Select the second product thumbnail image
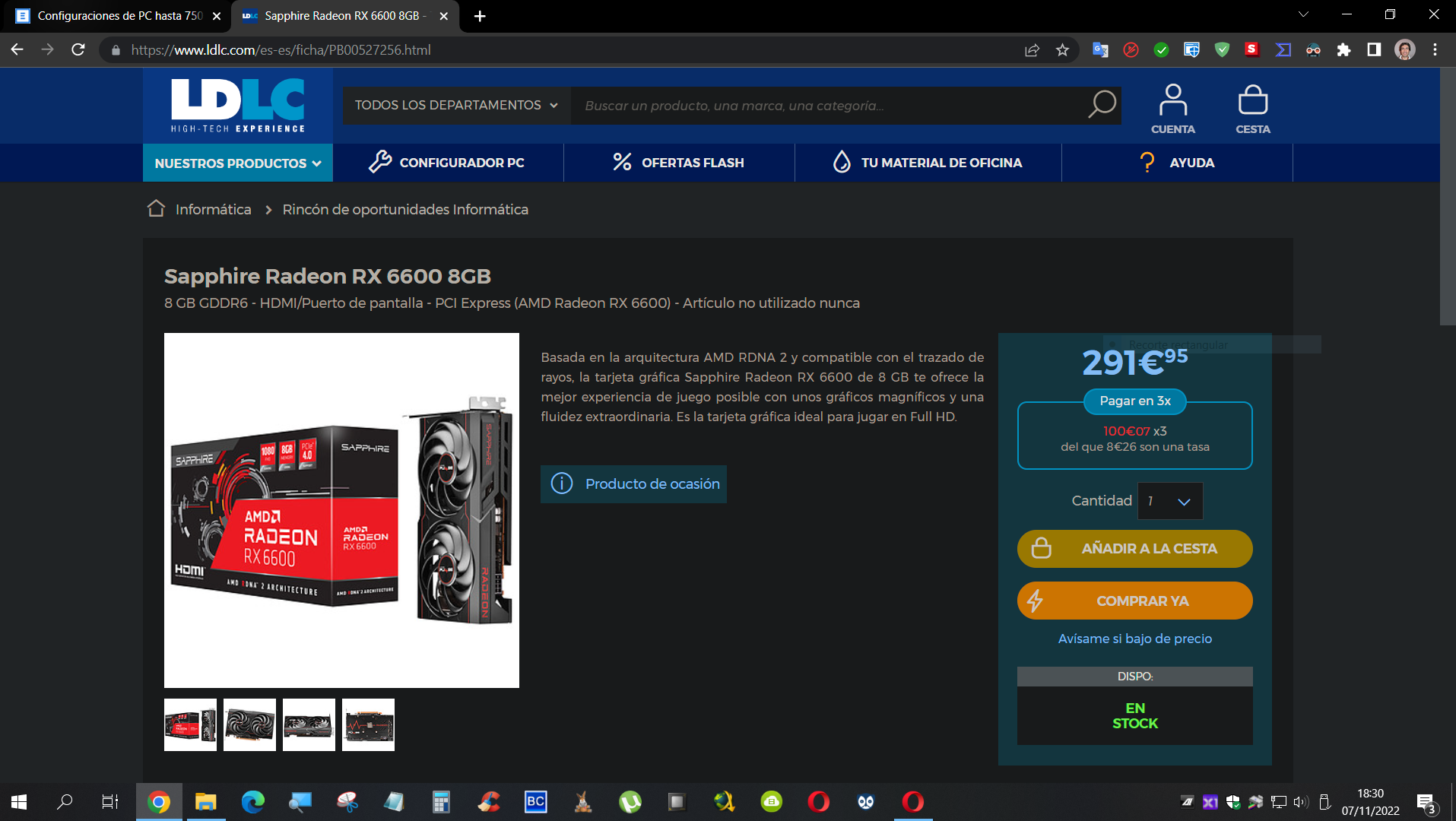Image resolution: width=1456 pixels, height=821 pixels. click(249, 724)
